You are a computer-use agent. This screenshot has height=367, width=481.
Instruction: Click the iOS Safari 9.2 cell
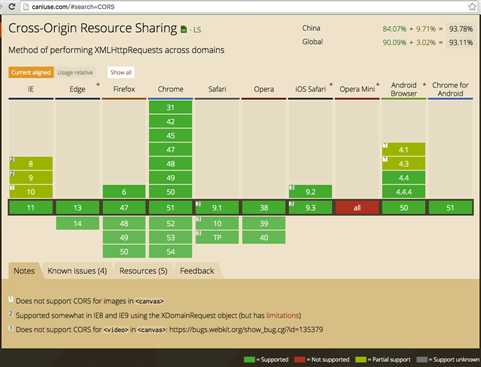[310, 192]
